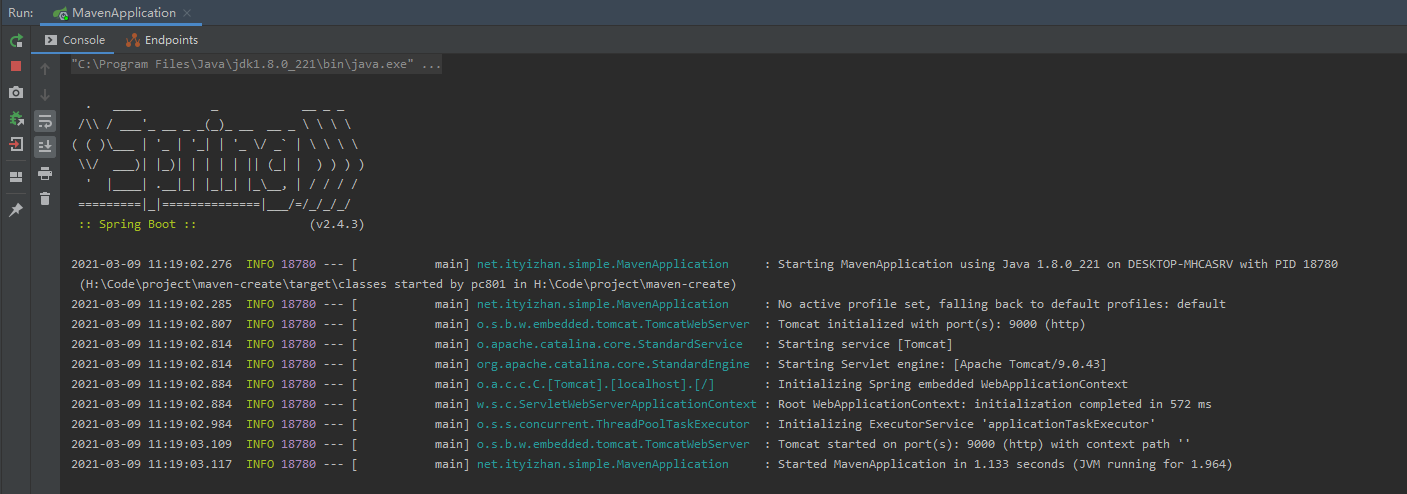This screenshot has width=1407, height=494.
Task: Toggle Scroll to End of console
Action: tap(45, 146)
